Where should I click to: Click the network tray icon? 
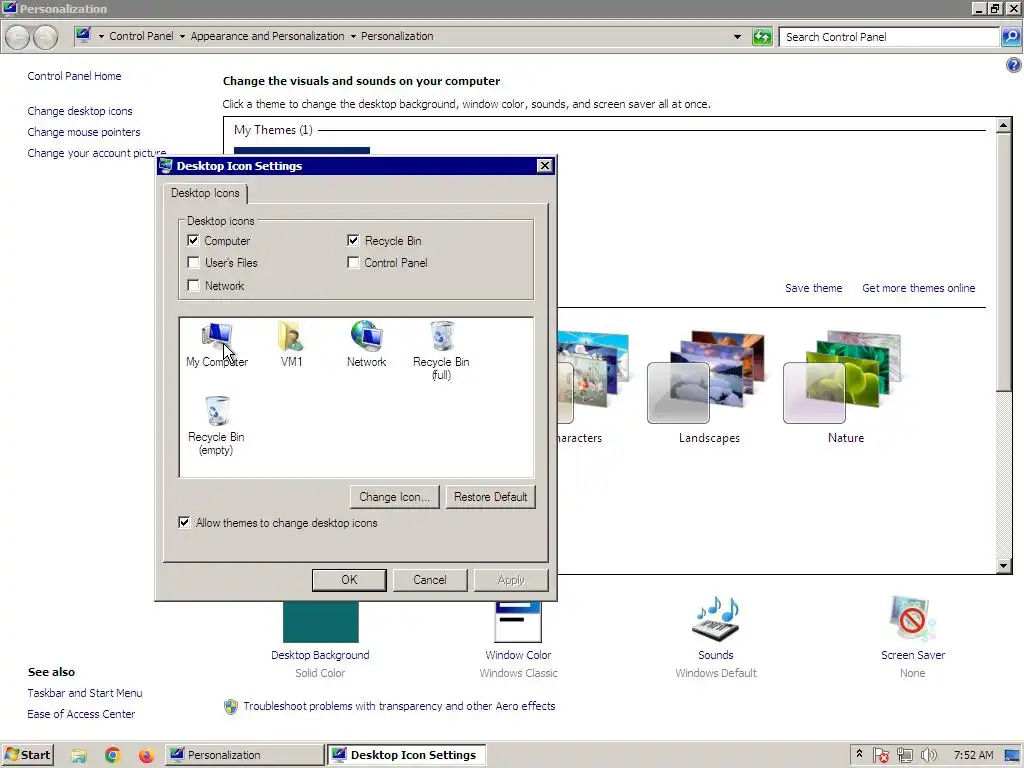(x=904, y=756)
